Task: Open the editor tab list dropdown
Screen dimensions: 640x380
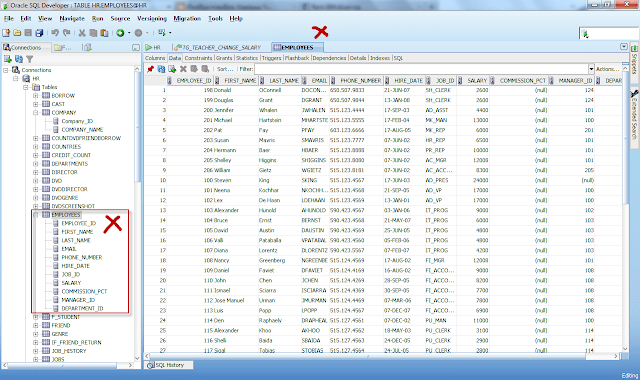Action: coord(624,47)
